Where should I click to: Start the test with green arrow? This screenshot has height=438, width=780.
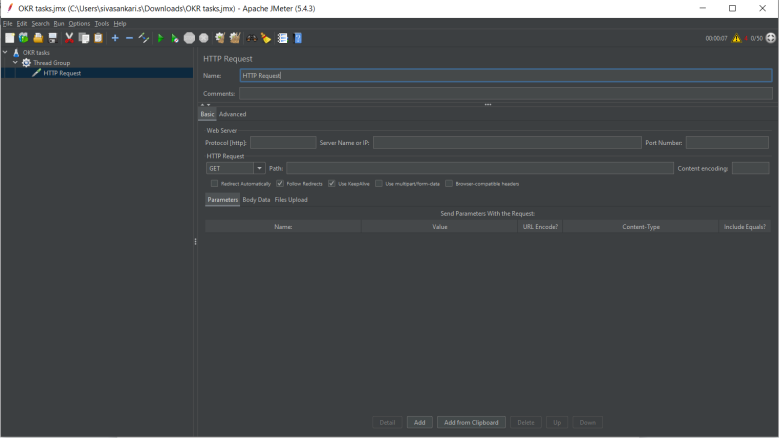click(160, 38)
